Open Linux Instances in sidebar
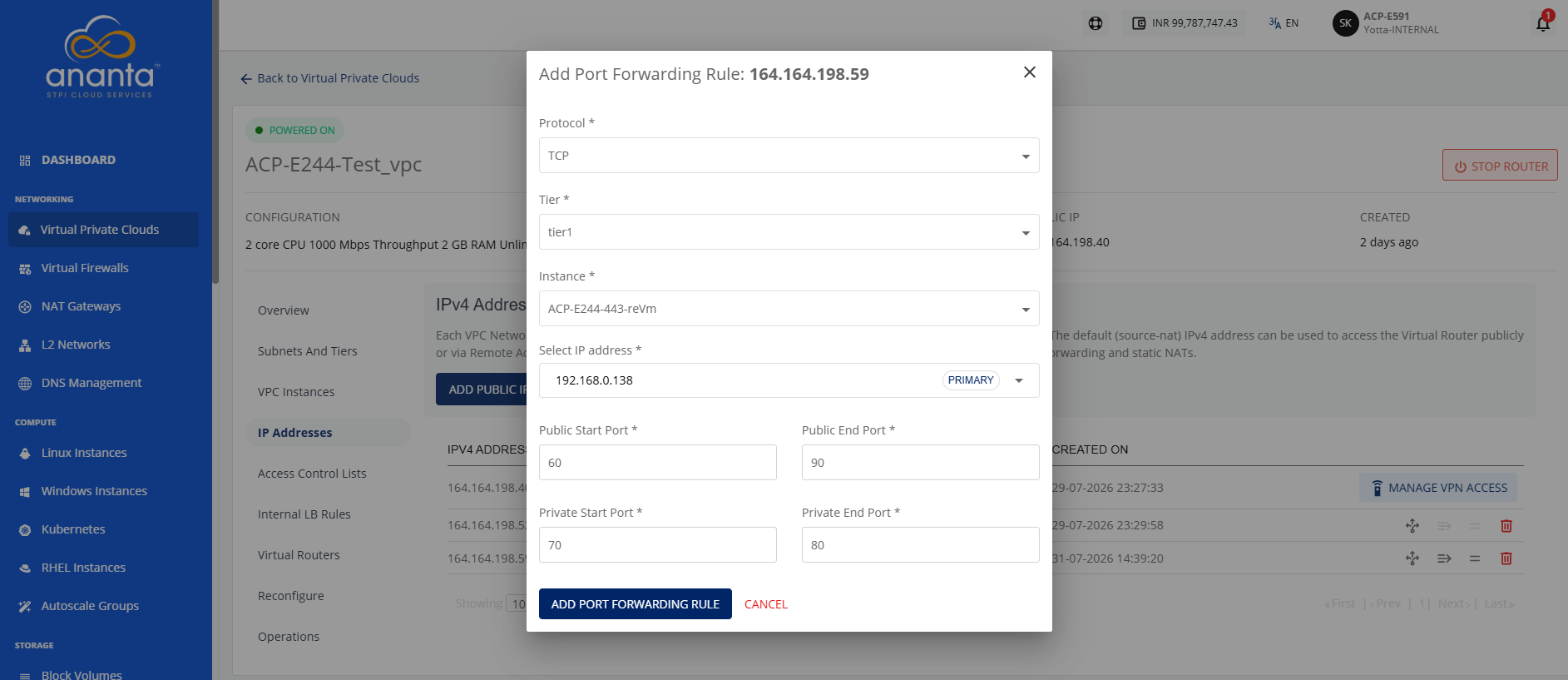The image size is (1568, 680). click(84, 453)
